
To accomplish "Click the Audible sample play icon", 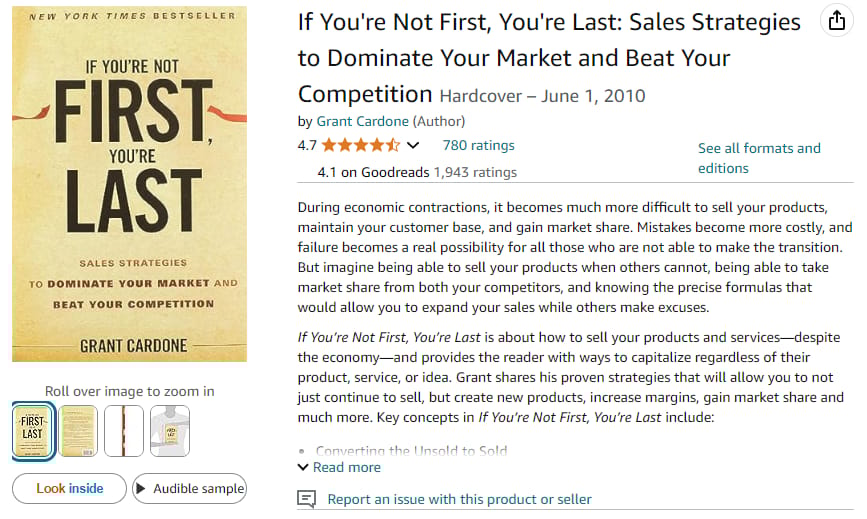I will click(x=143, y=489).
